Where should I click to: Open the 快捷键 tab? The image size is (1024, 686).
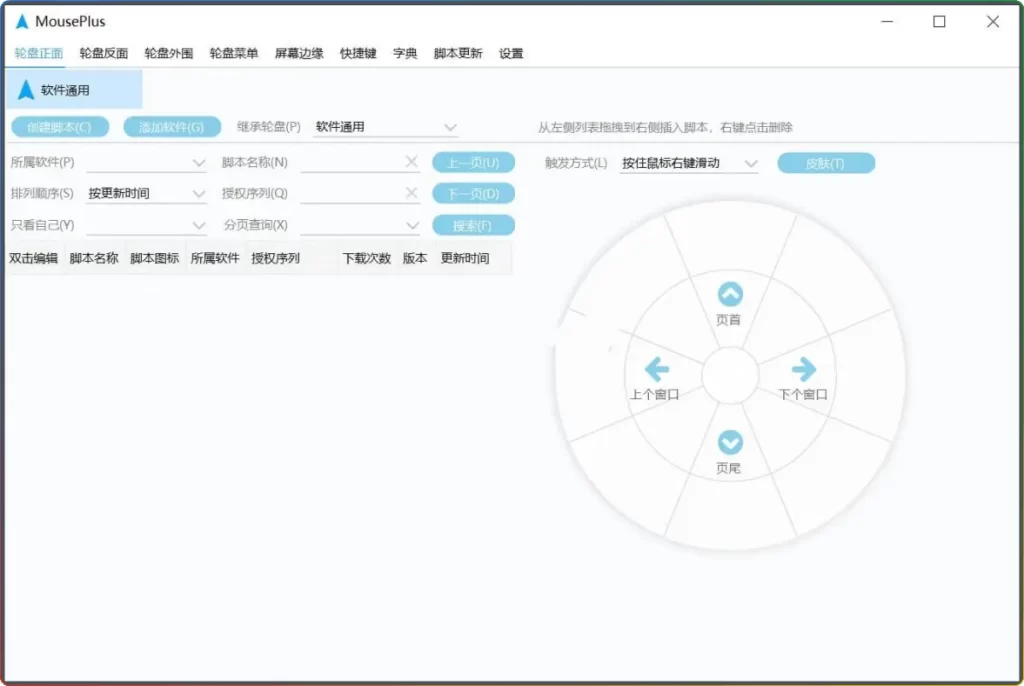(x=358, y=53)
